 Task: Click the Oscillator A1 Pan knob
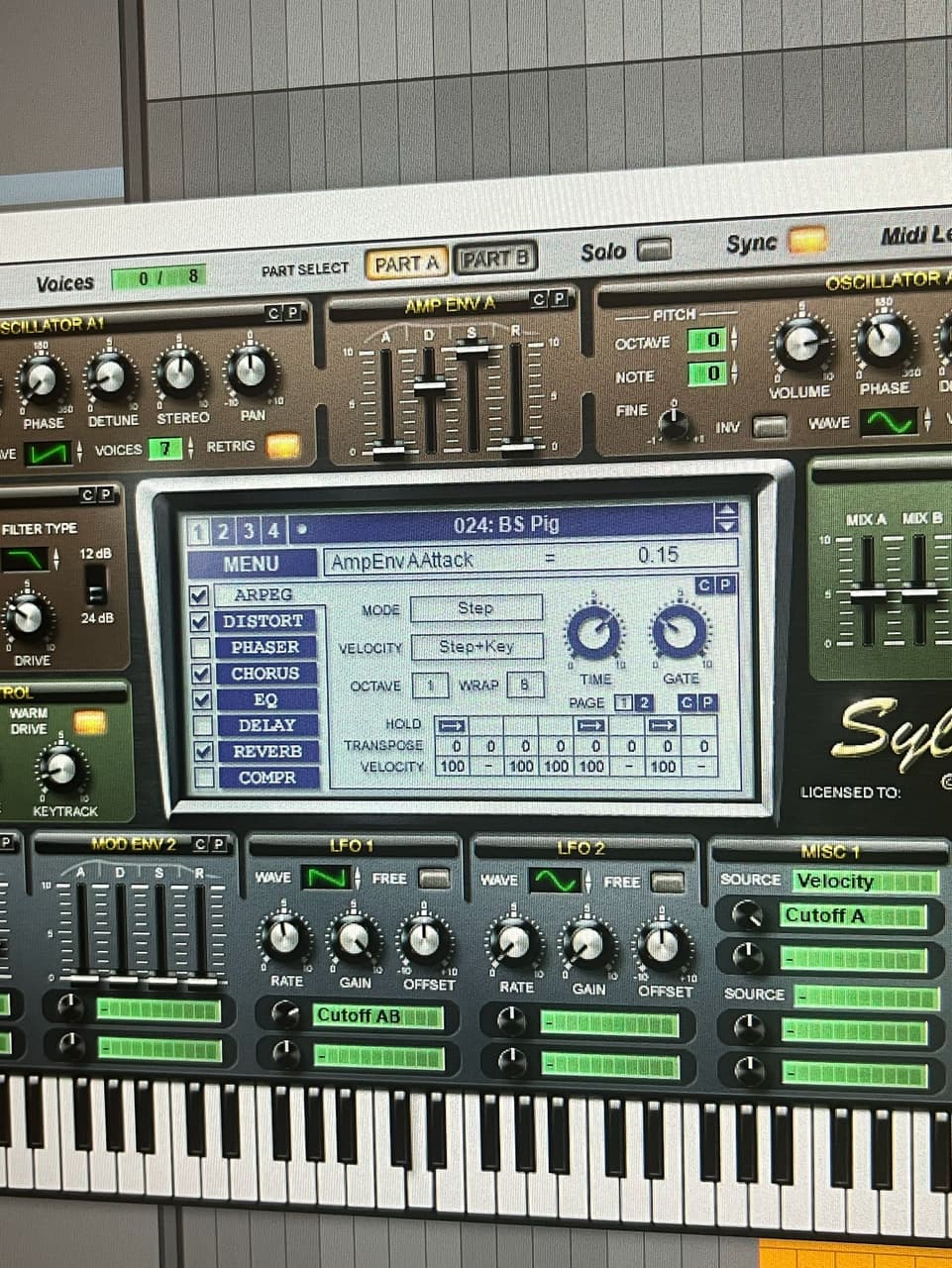click(250, 370)
